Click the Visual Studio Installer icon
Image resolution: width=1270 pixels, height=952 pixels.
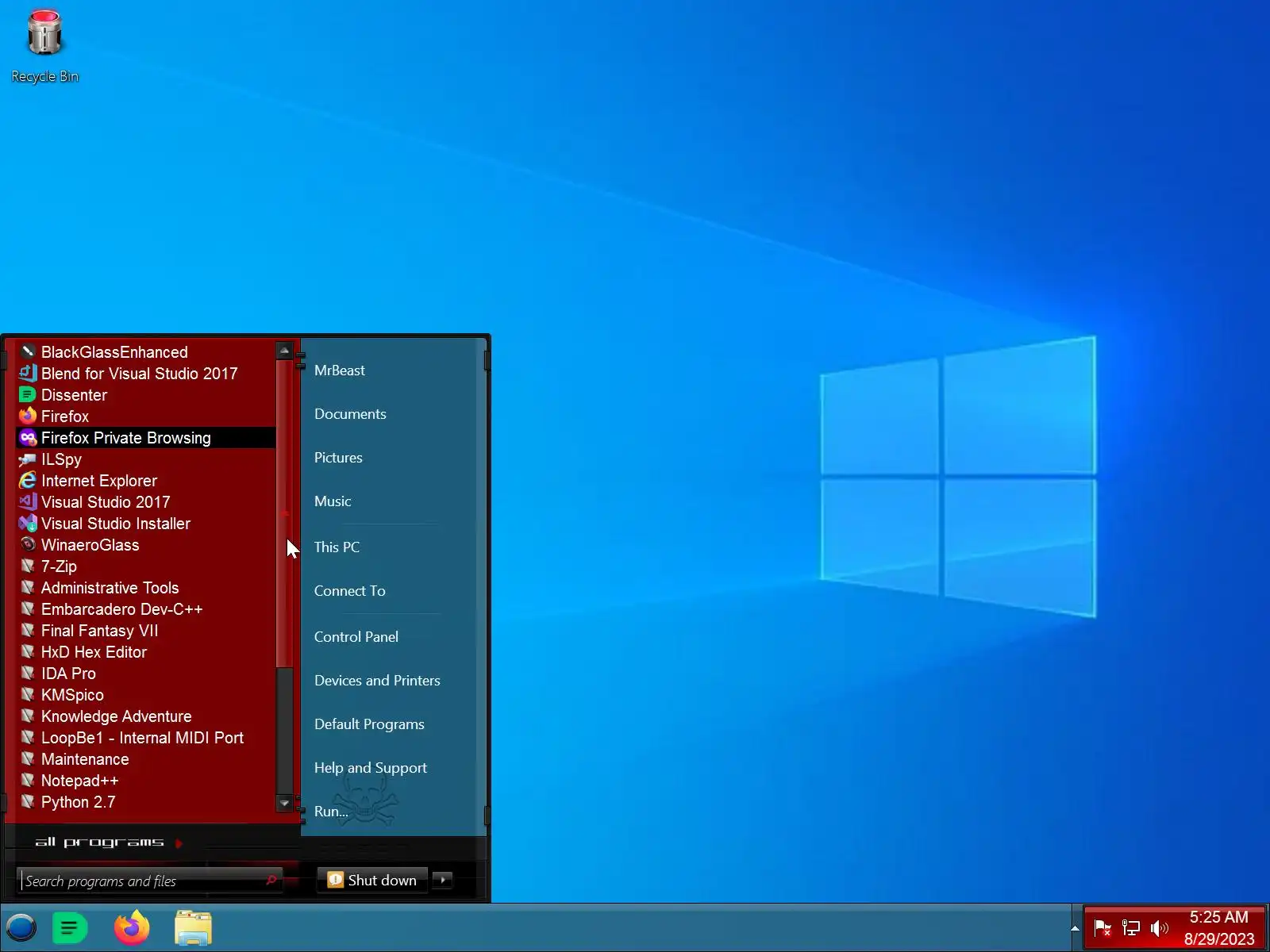28,523
